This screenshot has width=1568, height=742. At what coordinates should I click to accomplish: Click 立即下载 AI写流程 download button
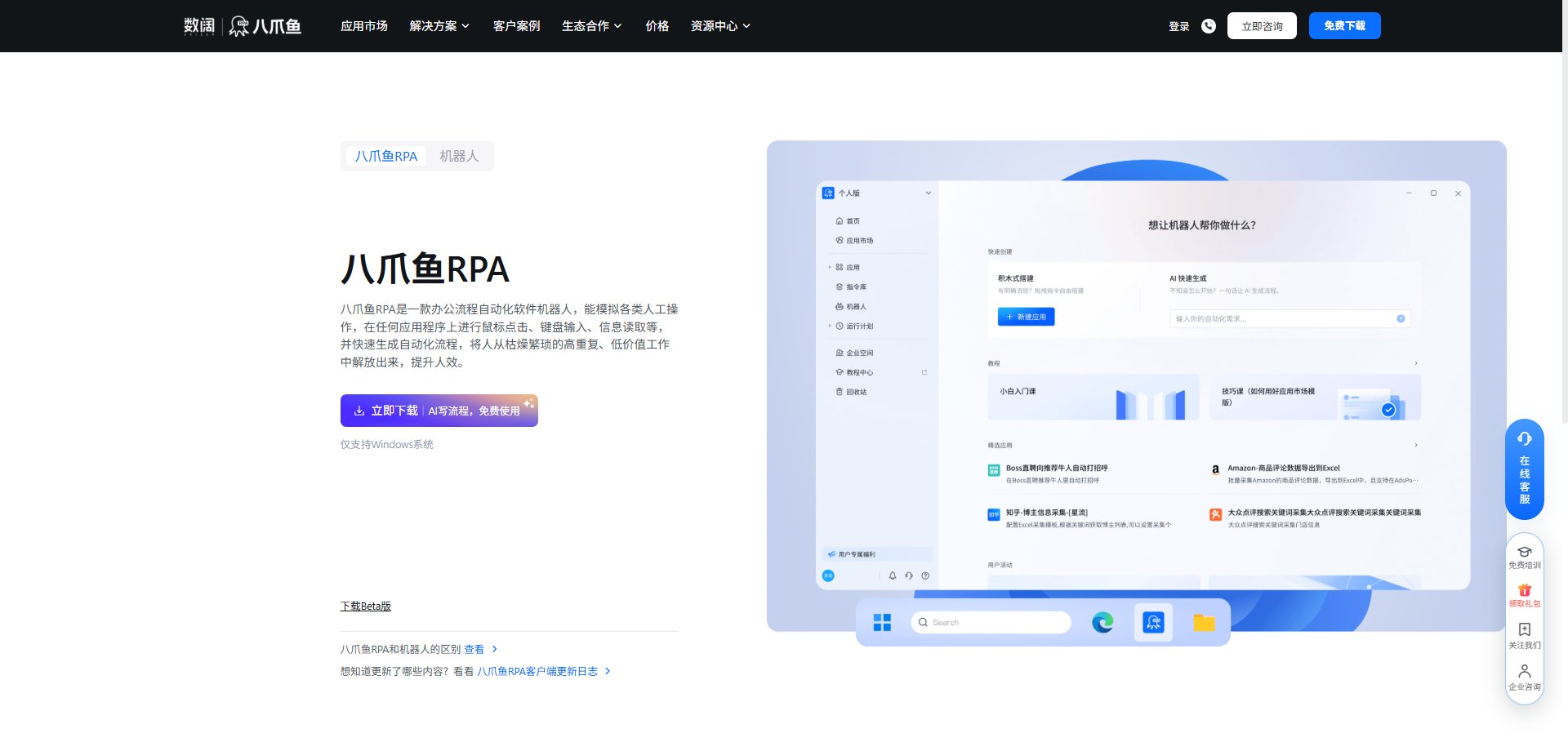coord(439,411)
